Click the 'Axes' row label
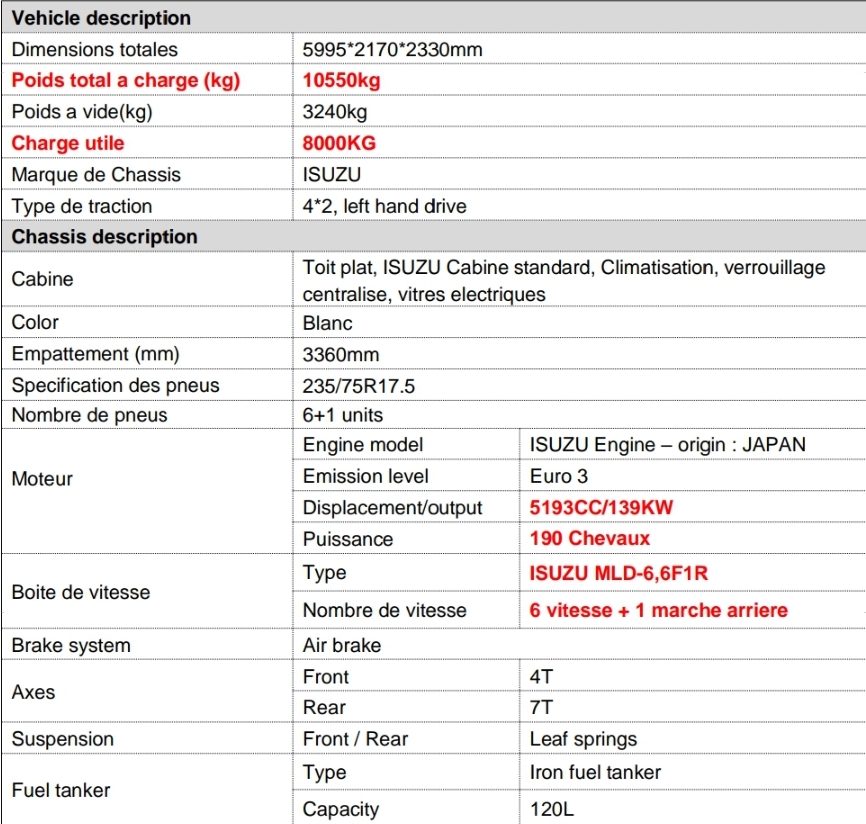This screenshot has height=824, width=866. coord(33,693)
